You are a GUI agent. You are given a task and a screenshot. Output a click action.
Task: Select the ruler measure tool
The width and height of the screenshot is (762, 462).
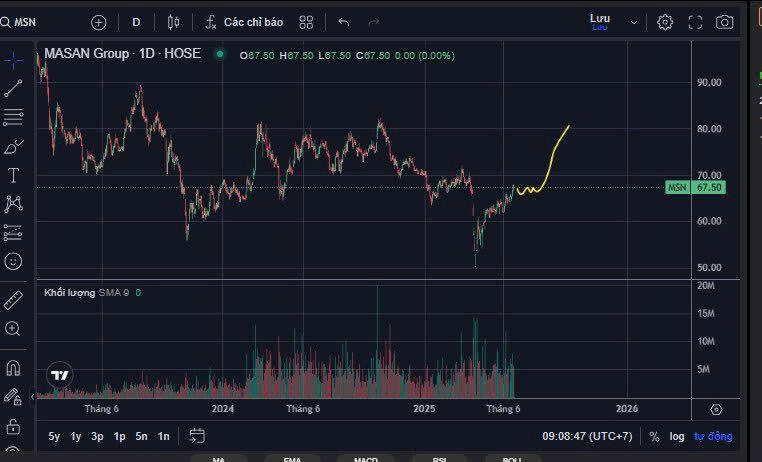[x=13, y=300]
